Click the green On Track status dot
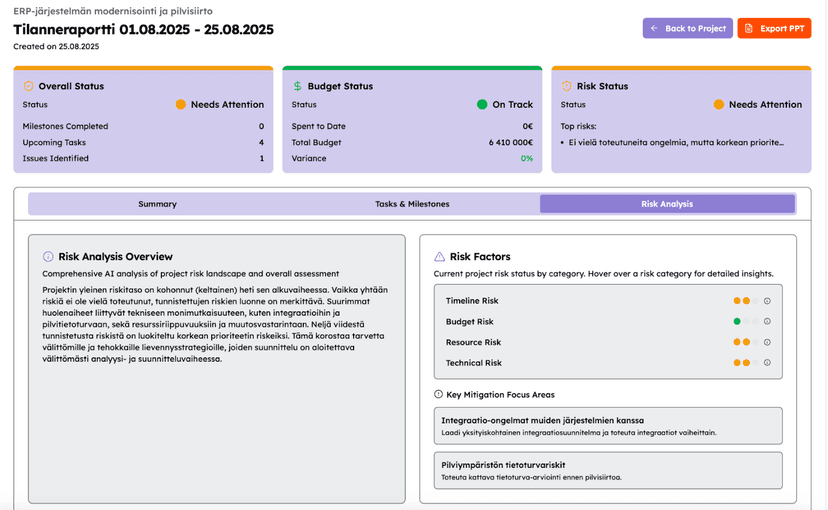828x510 pixels. [x=482, y=105]
